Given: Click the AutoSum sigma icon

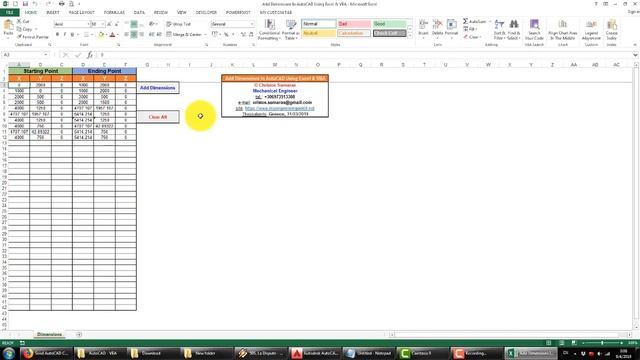Looking at the screenshot, I should [x=465, y=21].
